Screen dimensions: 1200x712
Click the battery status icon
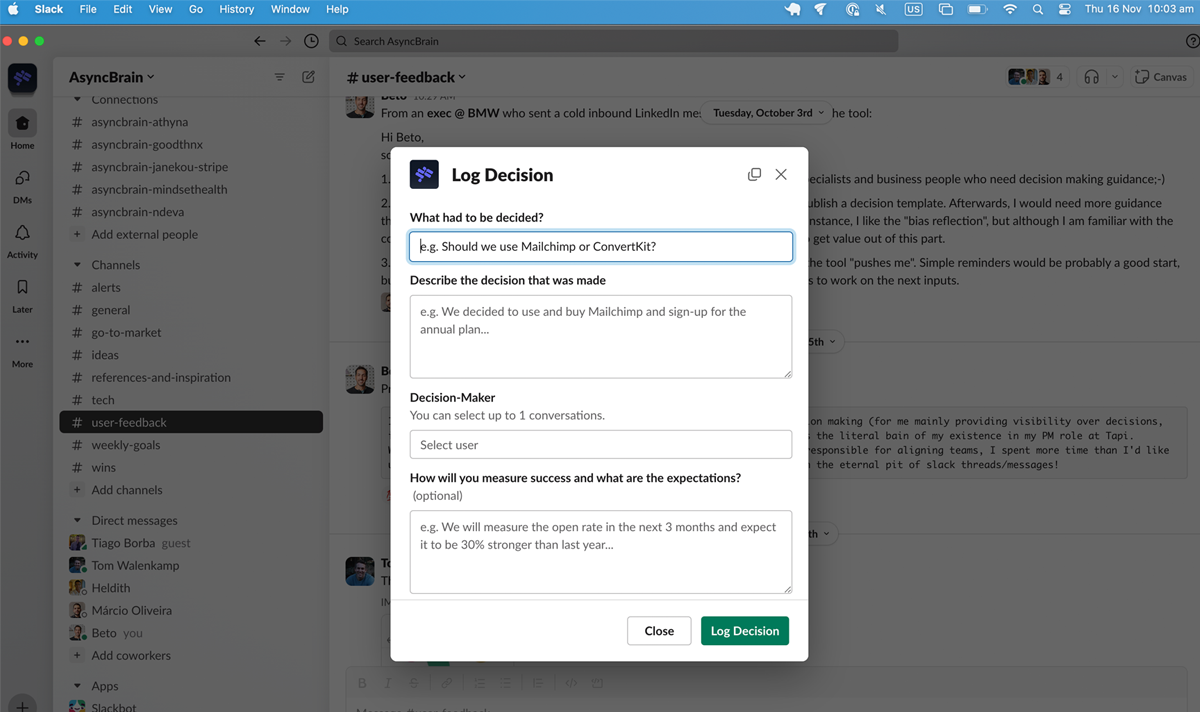978,9
